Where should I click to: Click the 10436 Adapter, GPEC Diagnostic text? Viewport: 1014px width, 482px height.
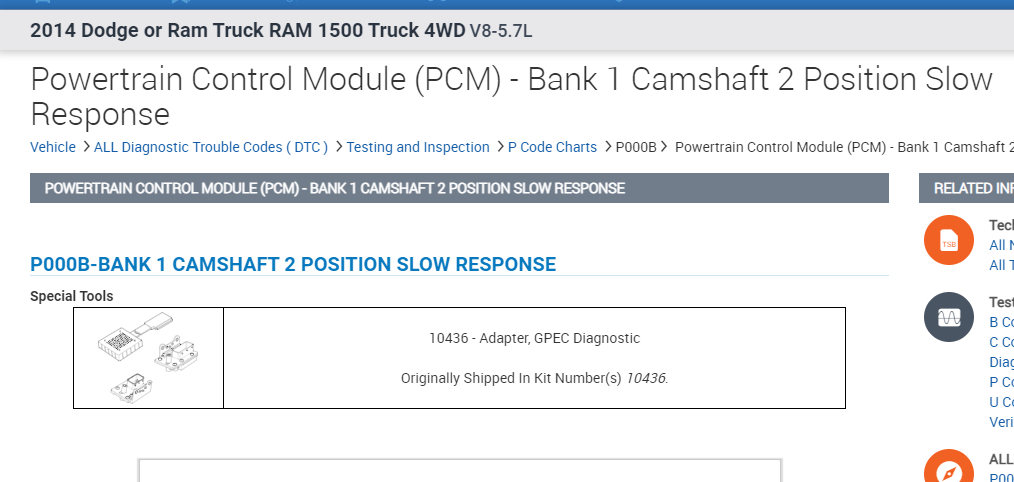click(x=534, y=338)
